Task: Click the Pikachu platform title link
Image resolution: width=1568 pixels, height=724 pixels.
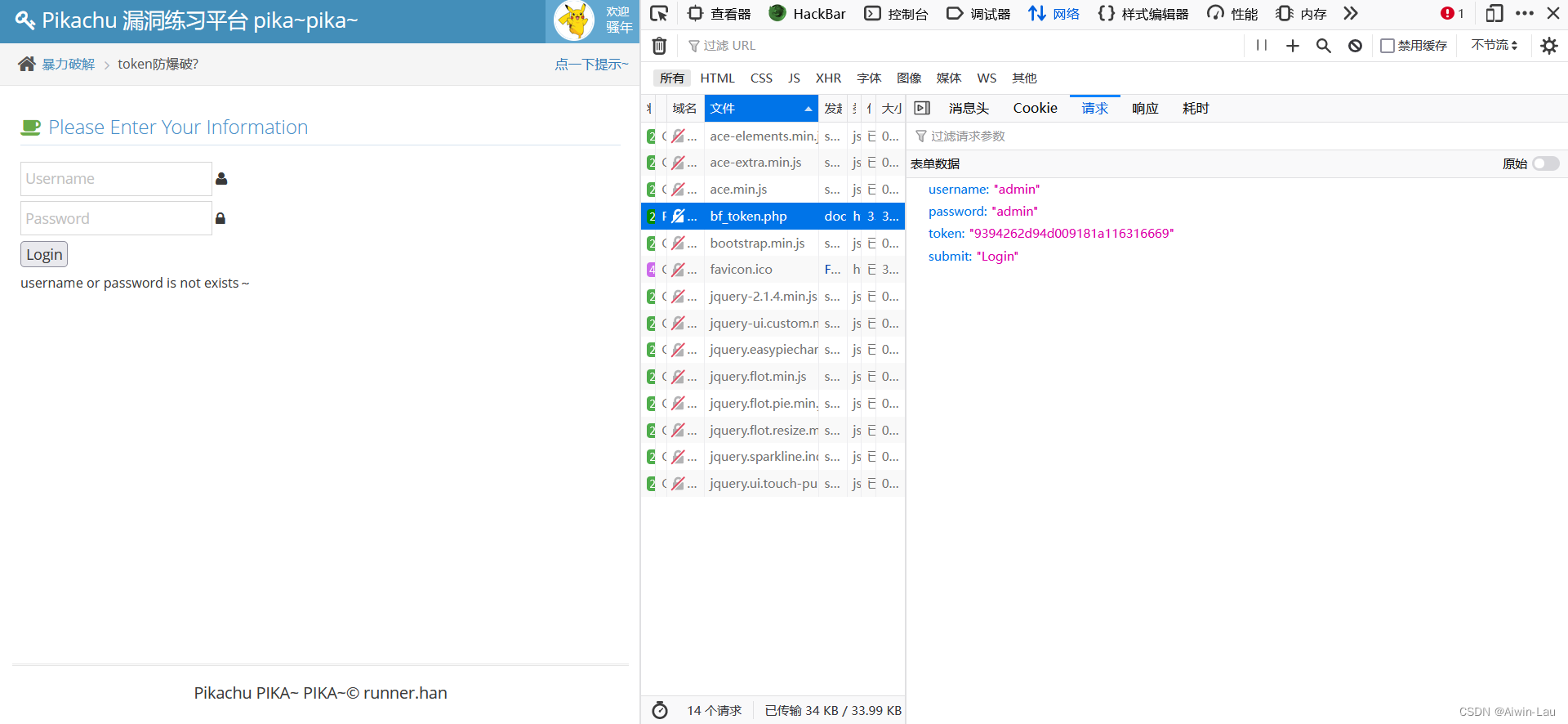Action: 187,20
